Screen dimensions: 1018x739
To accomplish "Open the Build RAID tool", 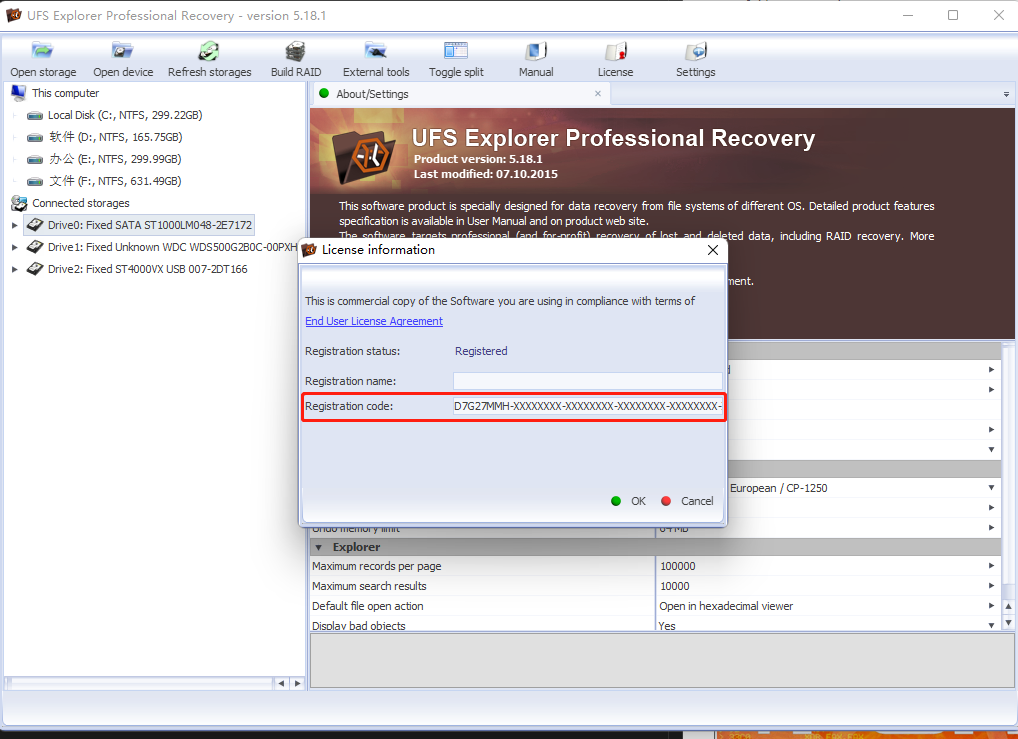I will pos(296,52).
